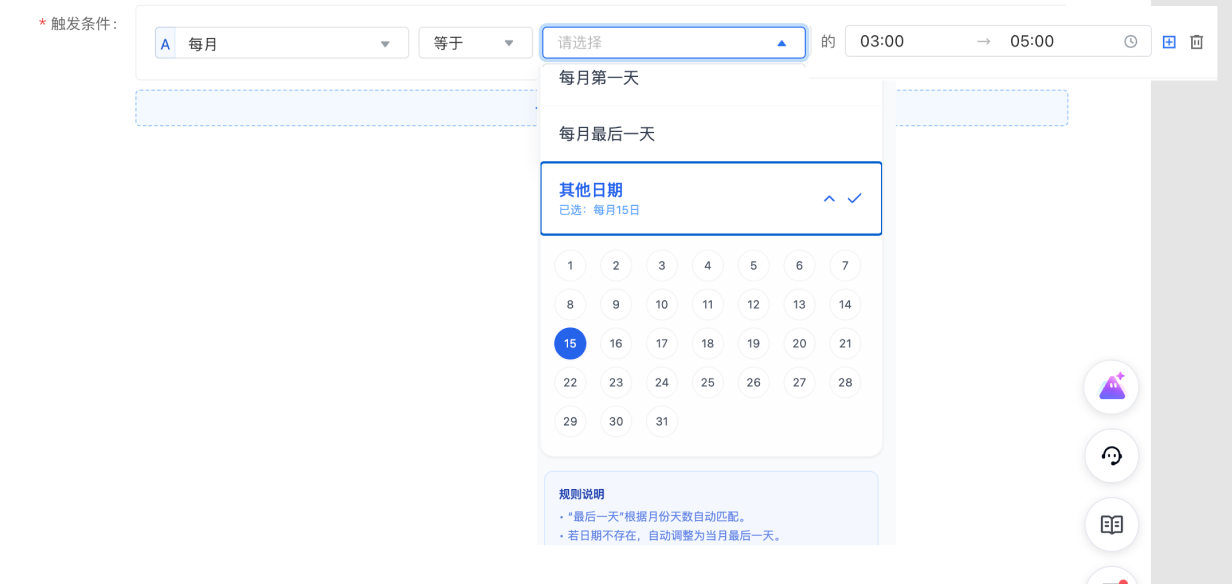Open the documentation book button

1112,525
